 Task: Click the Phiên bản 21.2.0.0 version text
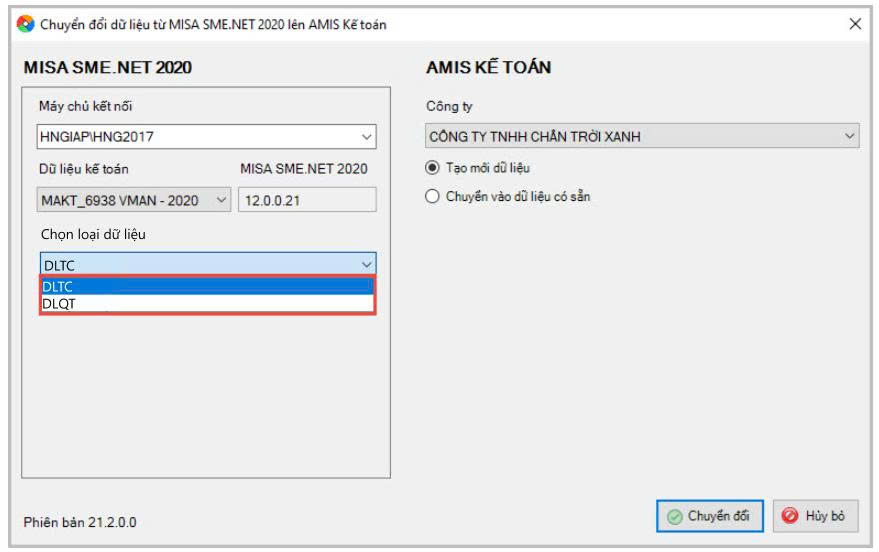click(80, 522)
